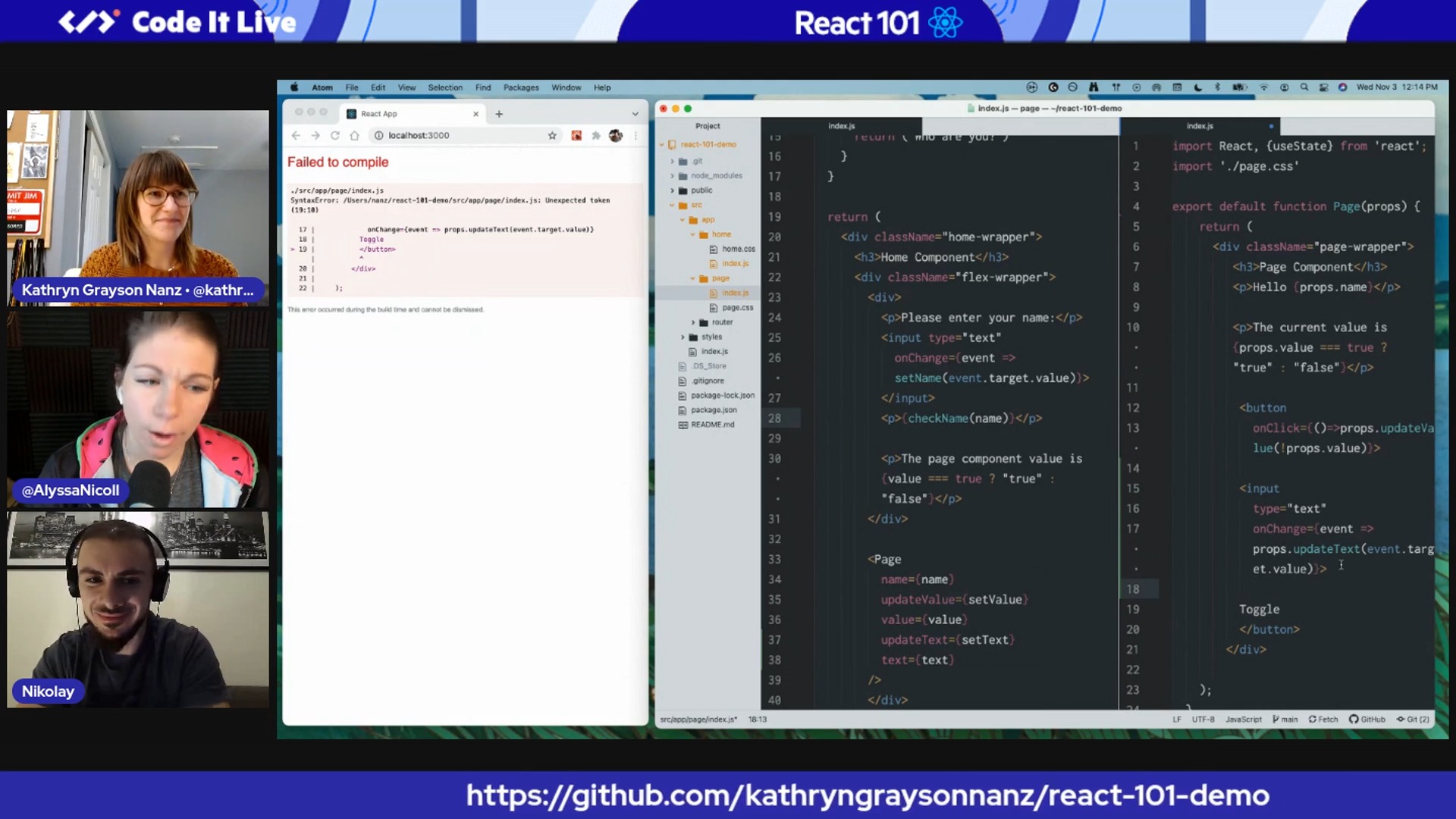Open the browser profile avatar
The width and height of the screenshot is (1456, 819).
coord(616,135)
